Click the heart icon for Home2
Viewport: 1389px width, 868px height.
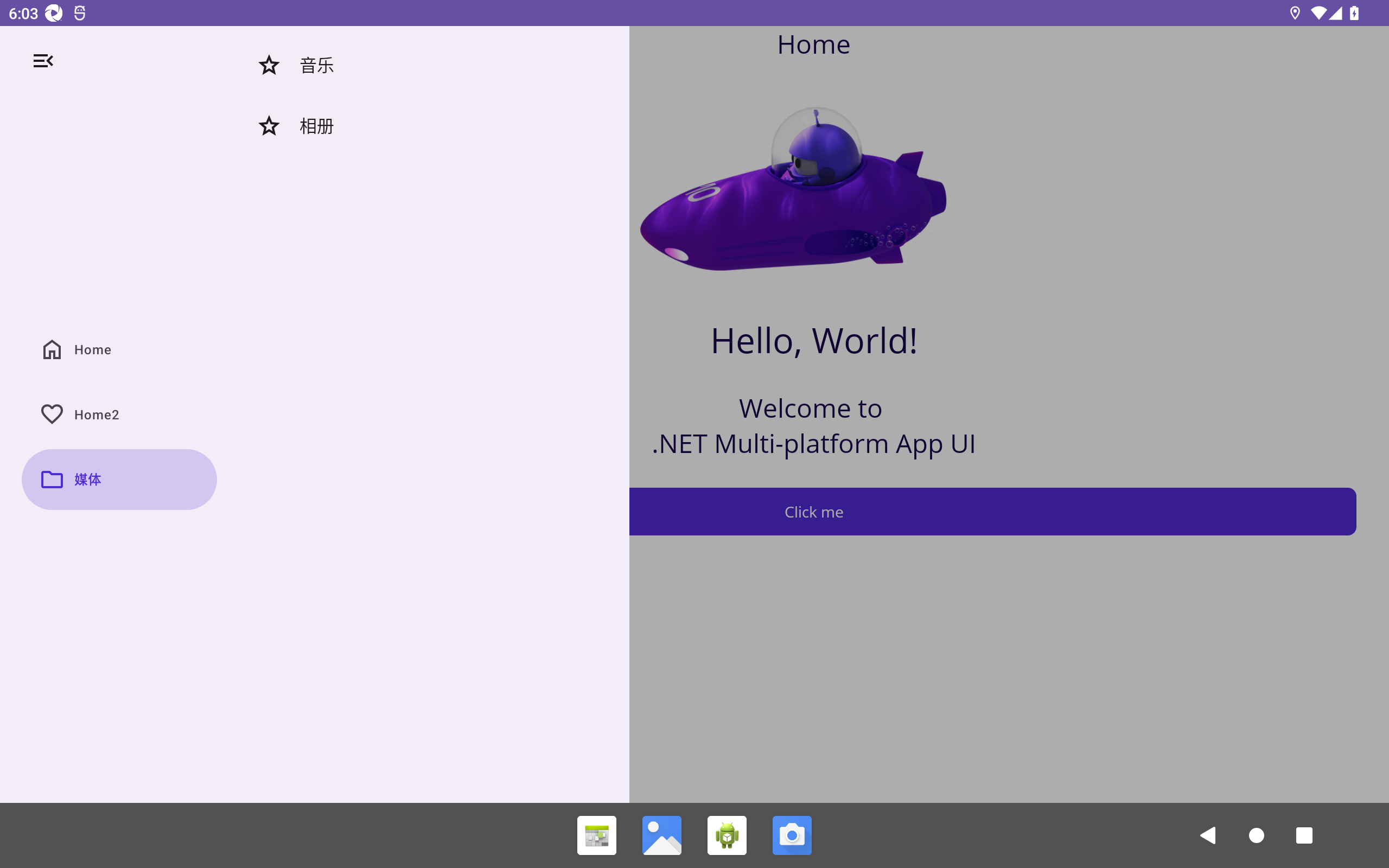pyautogui.click(x=52, y=414)
